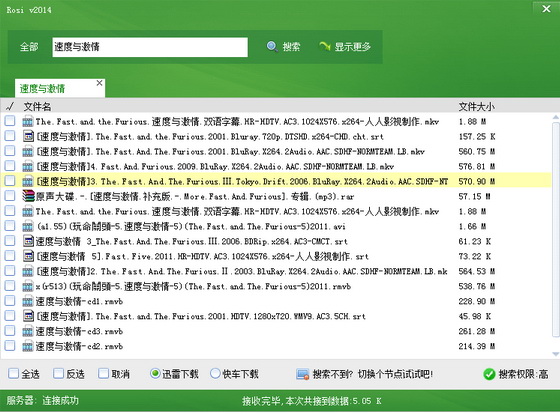Click subtitle icon of the 61.23 K row

28,241
